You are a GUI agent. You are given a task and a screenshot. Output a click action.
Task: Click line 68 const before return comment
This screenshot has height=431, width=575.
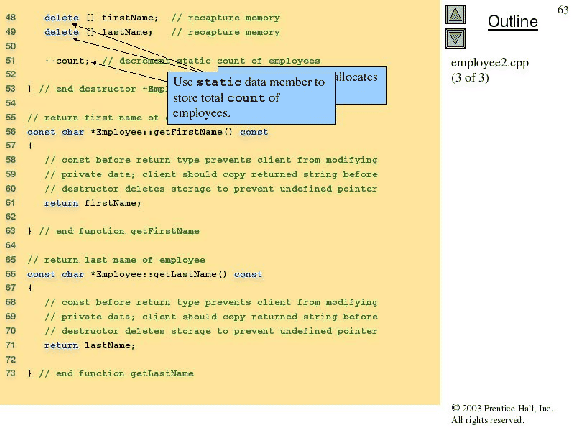[211, 303]
